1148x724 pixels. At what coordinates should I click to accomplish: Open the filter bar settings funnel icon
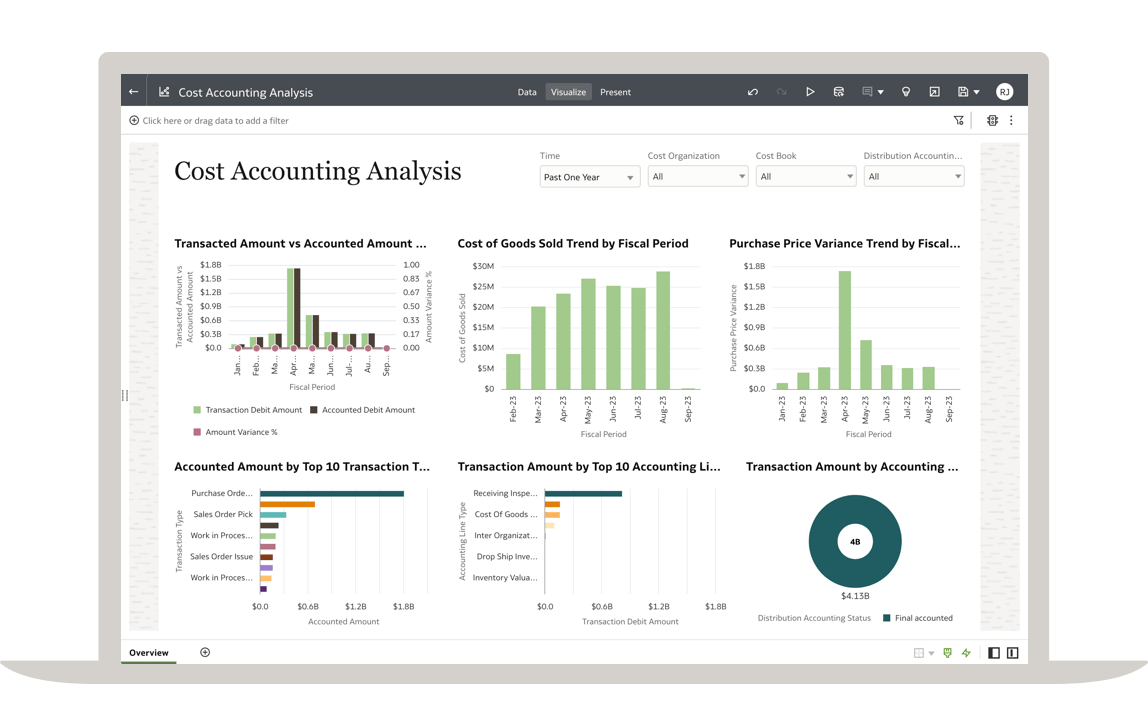pyautogui.click(x=958, y=121)
